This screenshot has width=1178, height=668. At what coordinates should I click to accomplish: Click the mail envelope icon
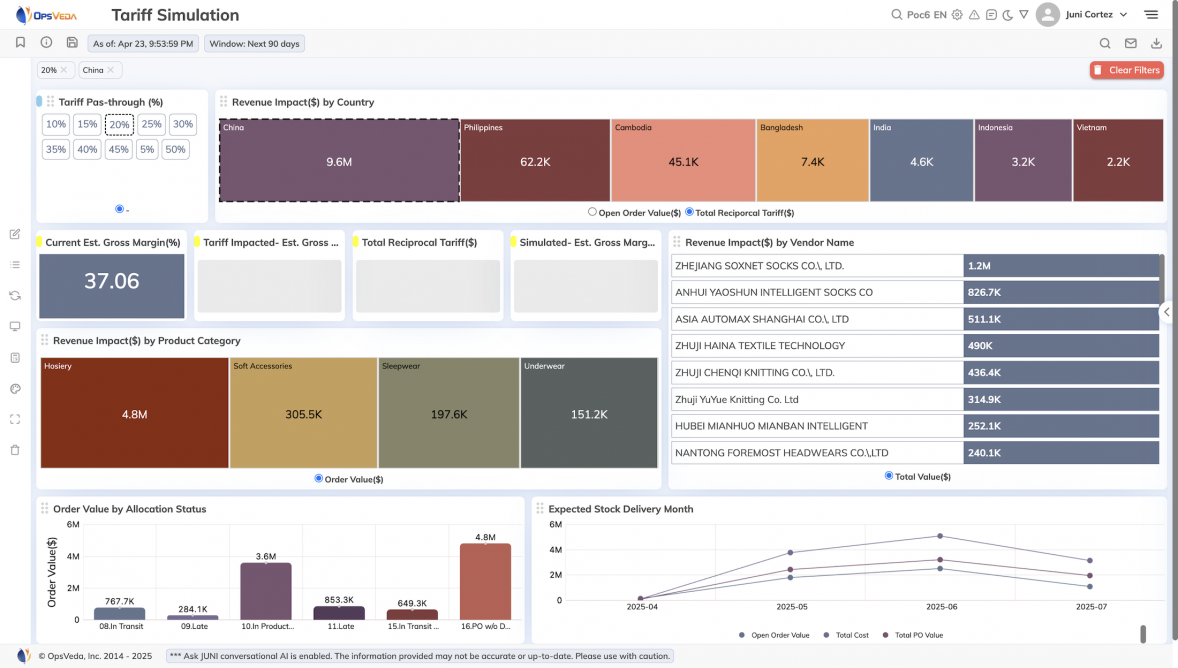(x=1131, y=44)
